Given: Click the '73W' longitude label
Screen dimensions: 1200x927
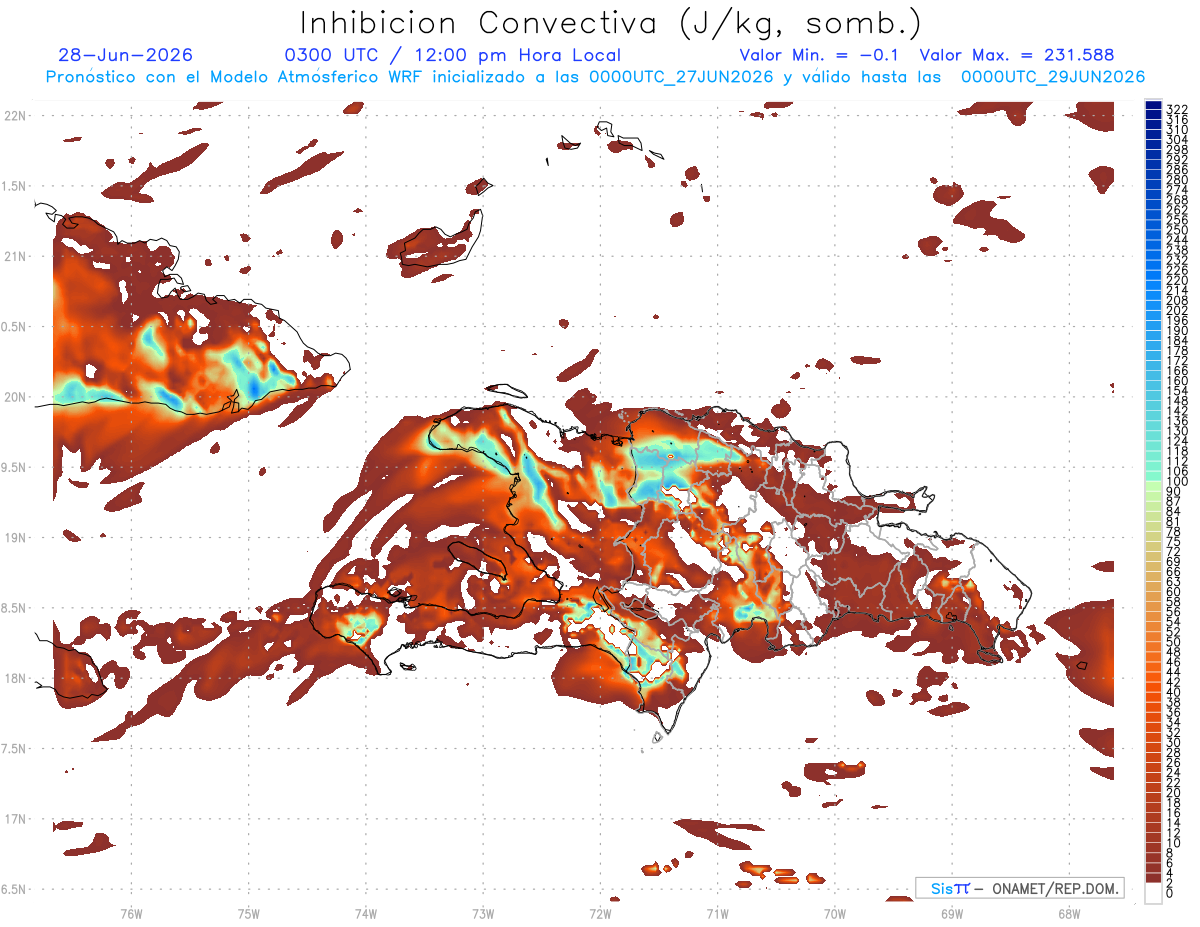Looking at the screenshot, I should pyautogui.click(x=483, y=913).
